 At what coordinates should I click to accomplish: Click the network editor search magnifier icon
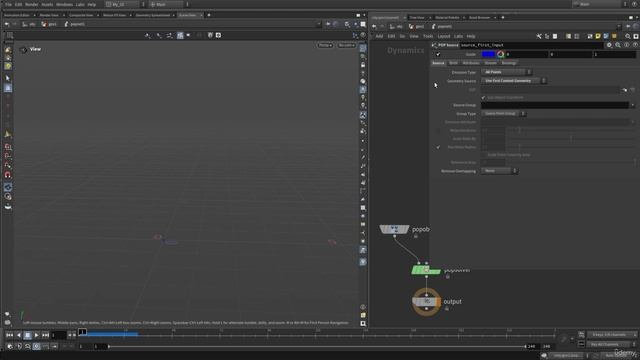628,36
